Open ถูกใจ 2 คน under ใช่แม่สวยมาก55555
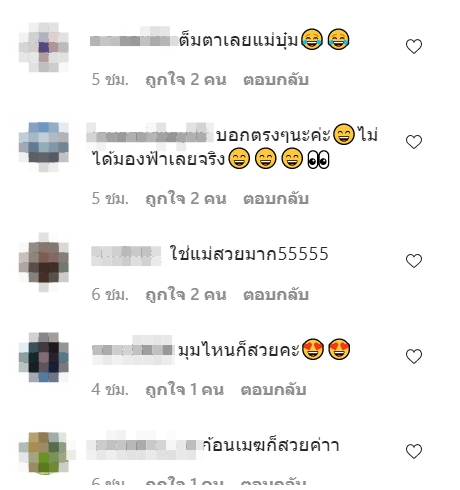Viewport: 460px width, 490px height. point(186,295)
